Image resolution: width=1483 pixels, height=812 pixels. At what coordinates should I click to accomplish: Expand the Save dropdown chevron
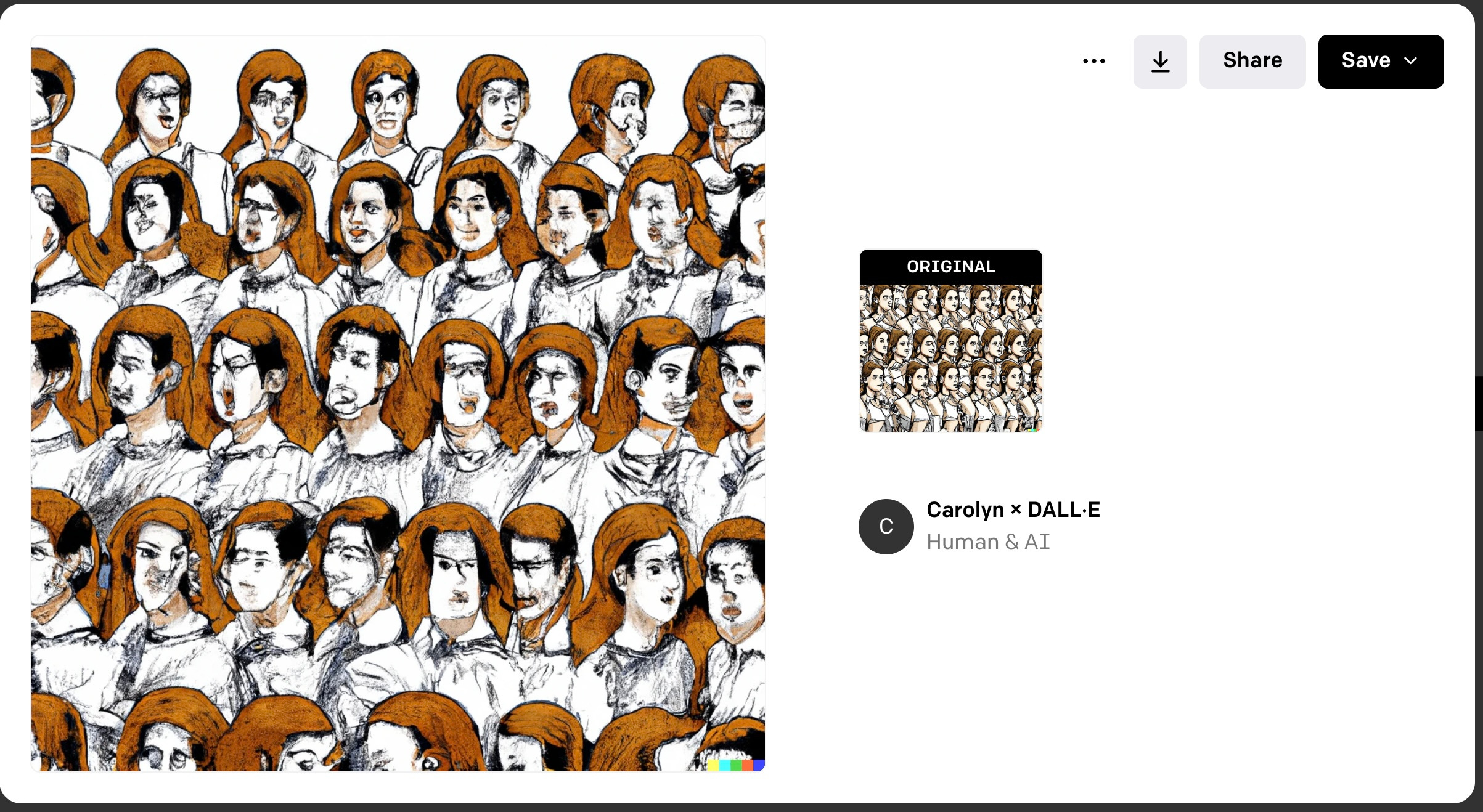pyautogui.click(x=1411, y=61)
